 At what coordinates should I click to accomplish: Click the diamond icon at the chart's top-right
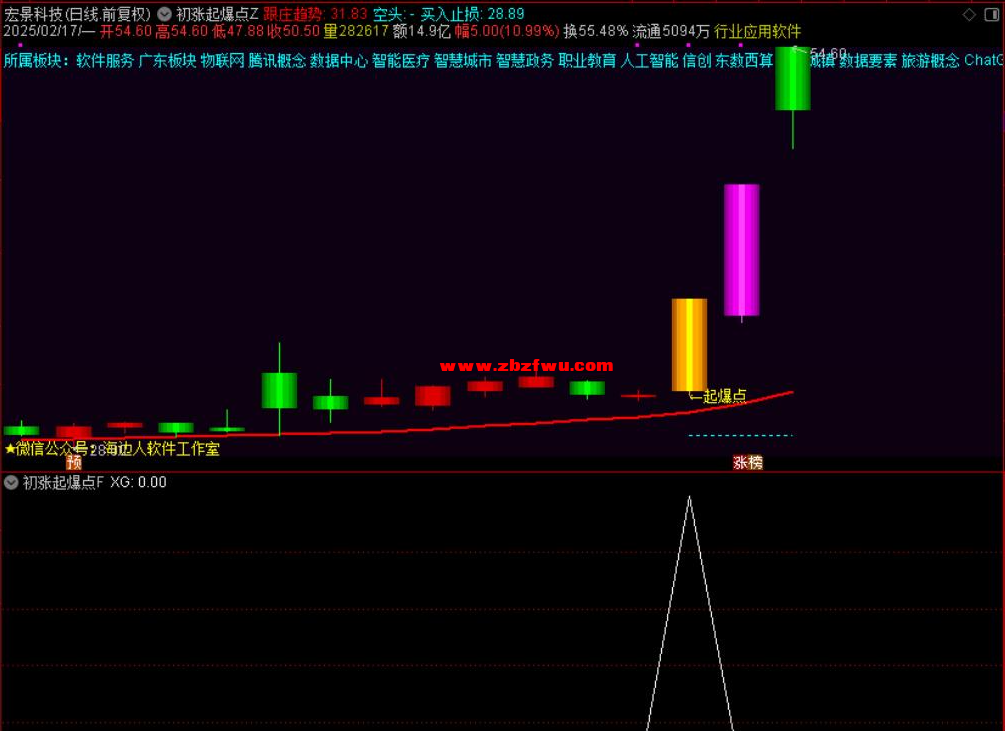coord(969,14)
